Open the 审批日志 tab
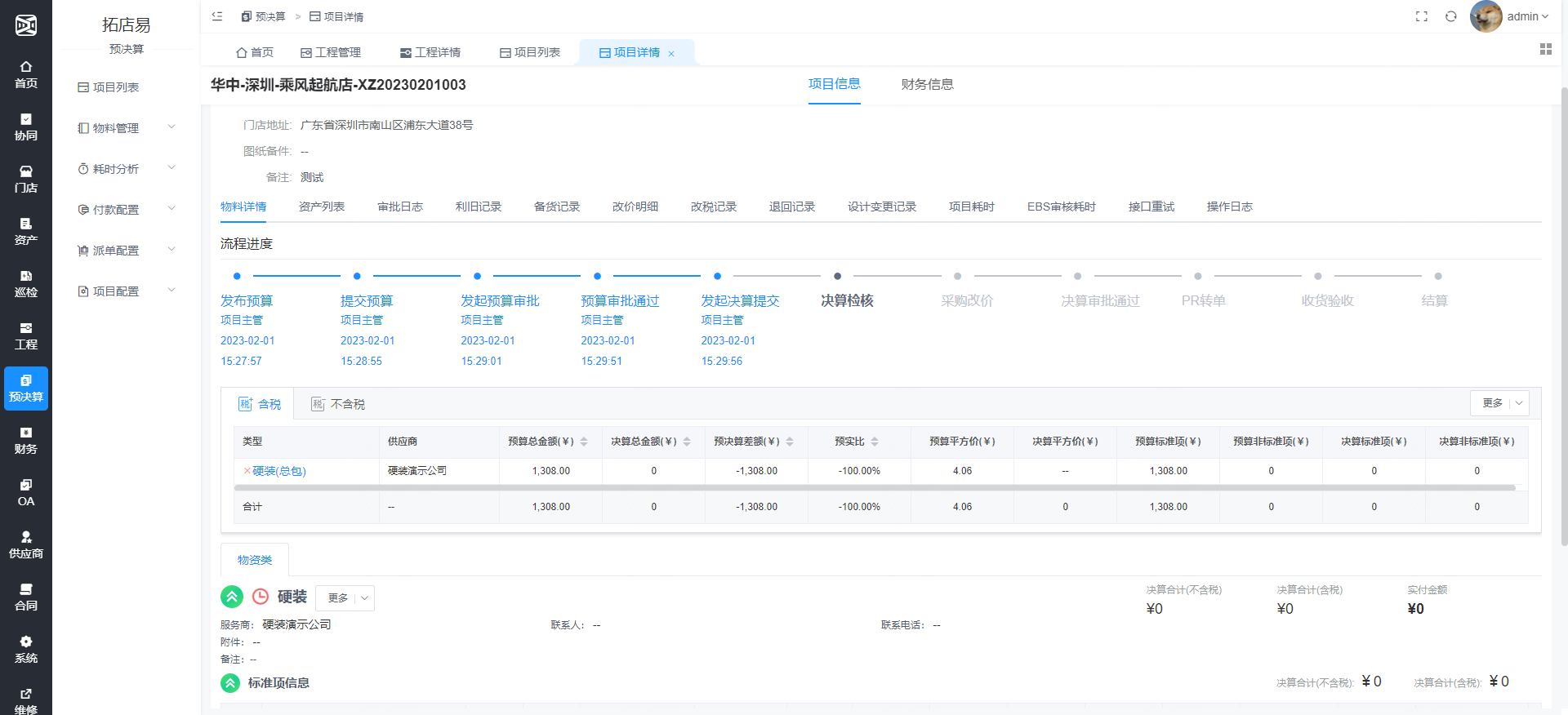The width and height of the screenshot is (1568, 715). (x=400, y=207)
